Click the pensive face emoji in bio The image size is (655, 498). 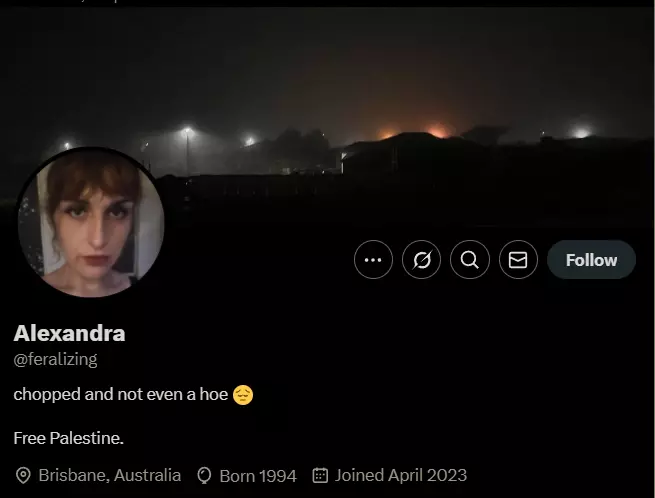click(243, 395)
